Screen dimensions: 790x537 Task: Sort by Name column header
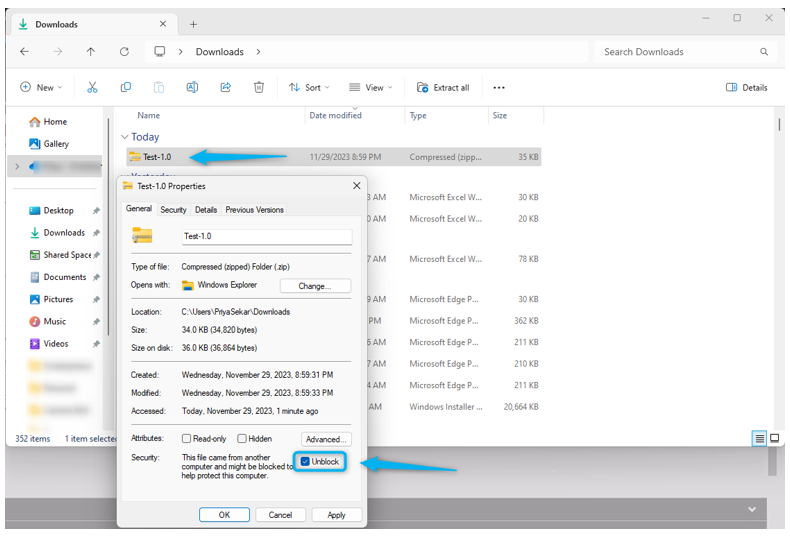pos(149,115)
